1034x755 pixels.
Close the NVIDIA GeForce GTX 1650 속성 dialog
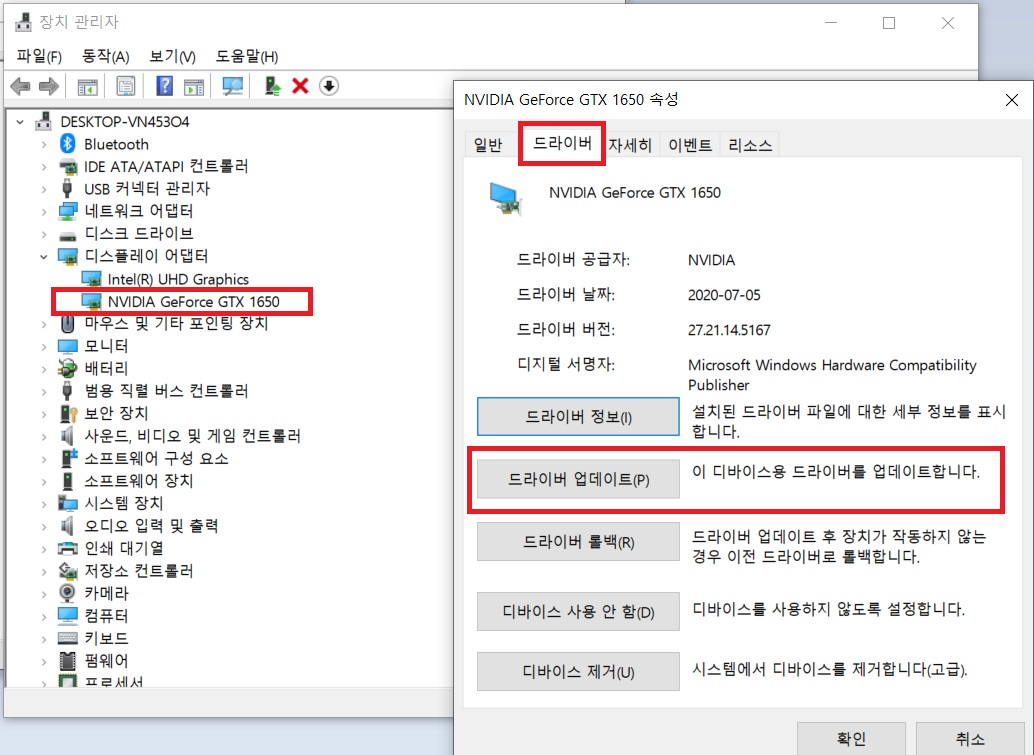(x=1012, y=100)
